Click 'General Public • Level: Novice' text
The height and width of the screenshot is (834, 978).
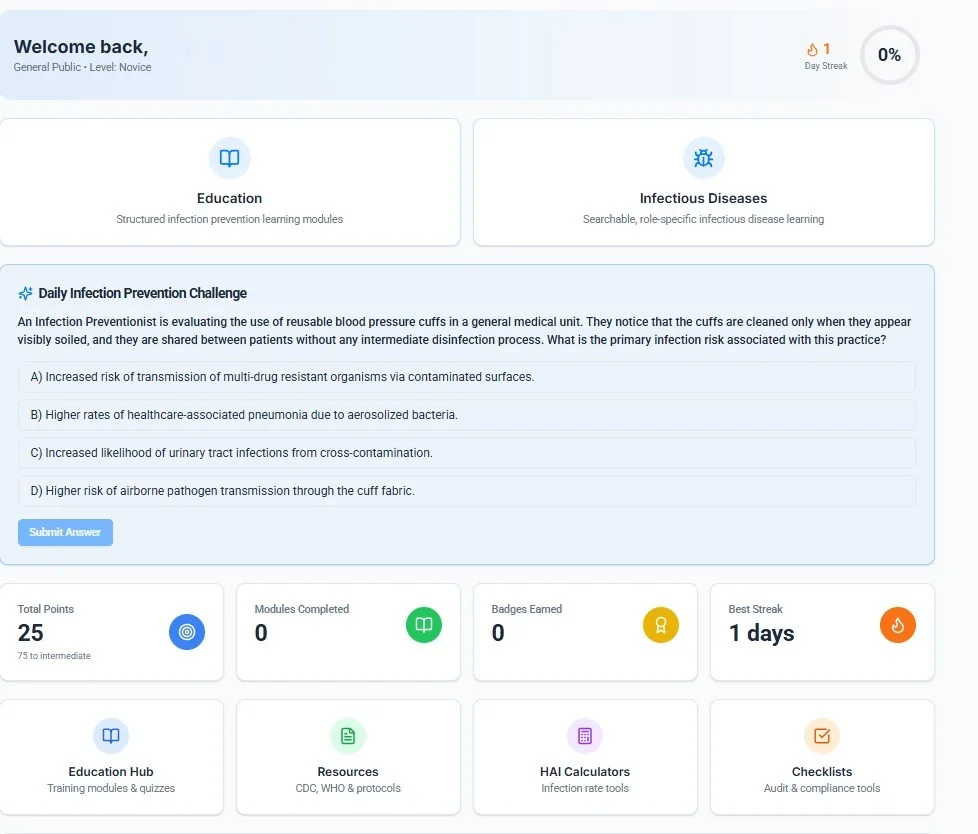(x=82, y=67)
